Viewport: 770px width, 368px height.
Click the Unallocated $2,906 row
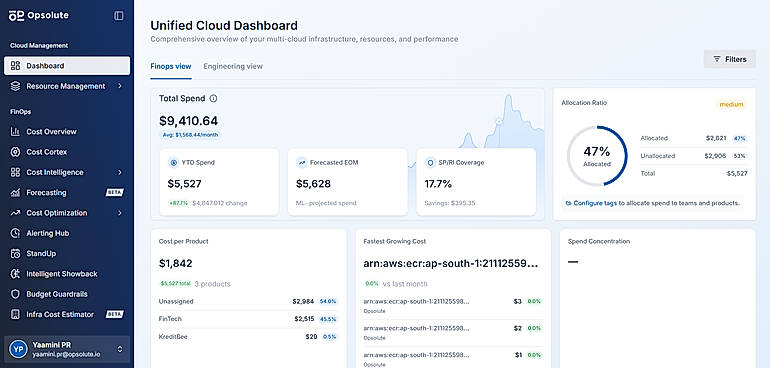[694, 156]
